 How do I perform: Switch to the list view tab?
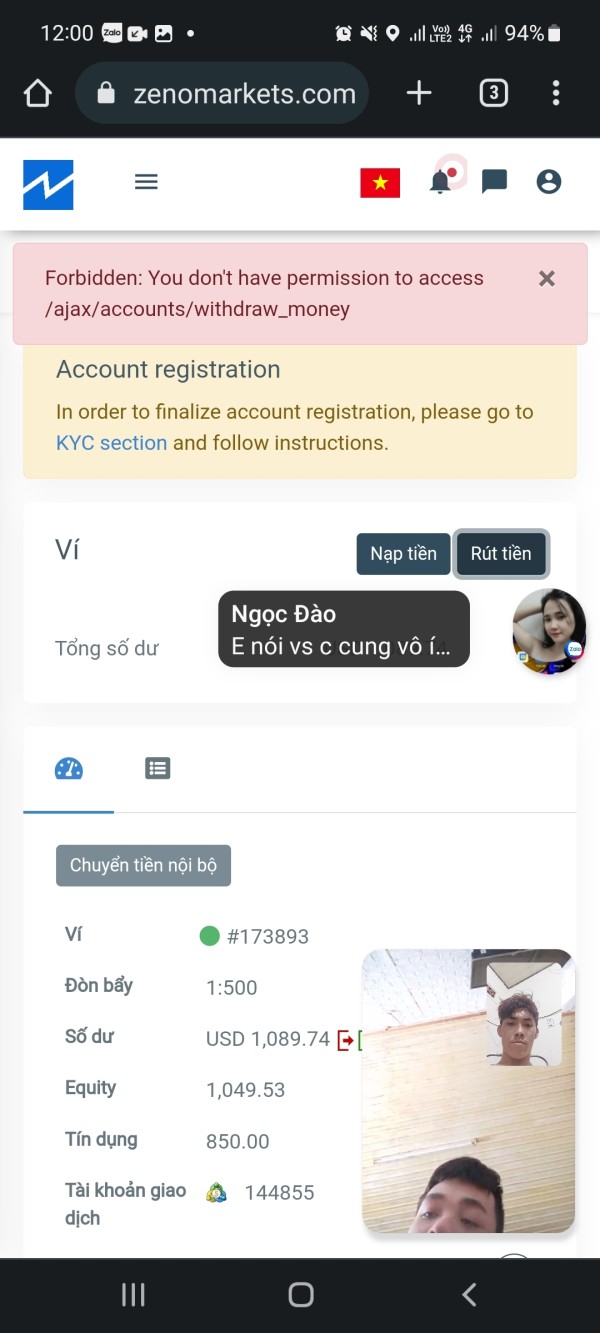point(158,768)
